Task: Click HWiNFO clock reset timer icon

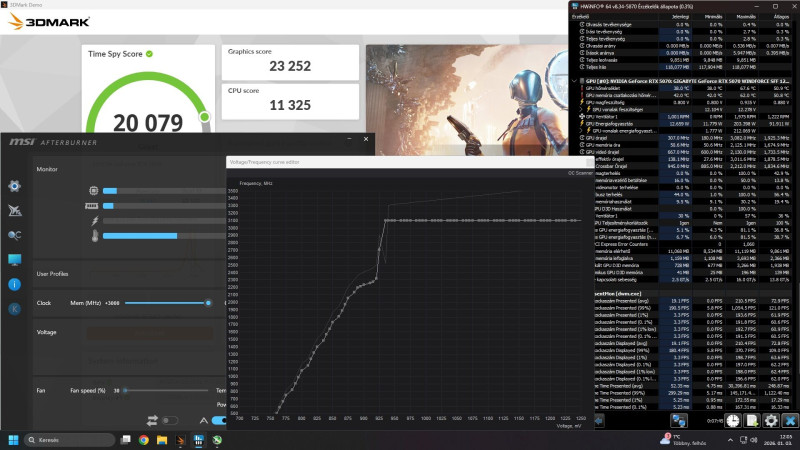Action: (x=733, y=420)
